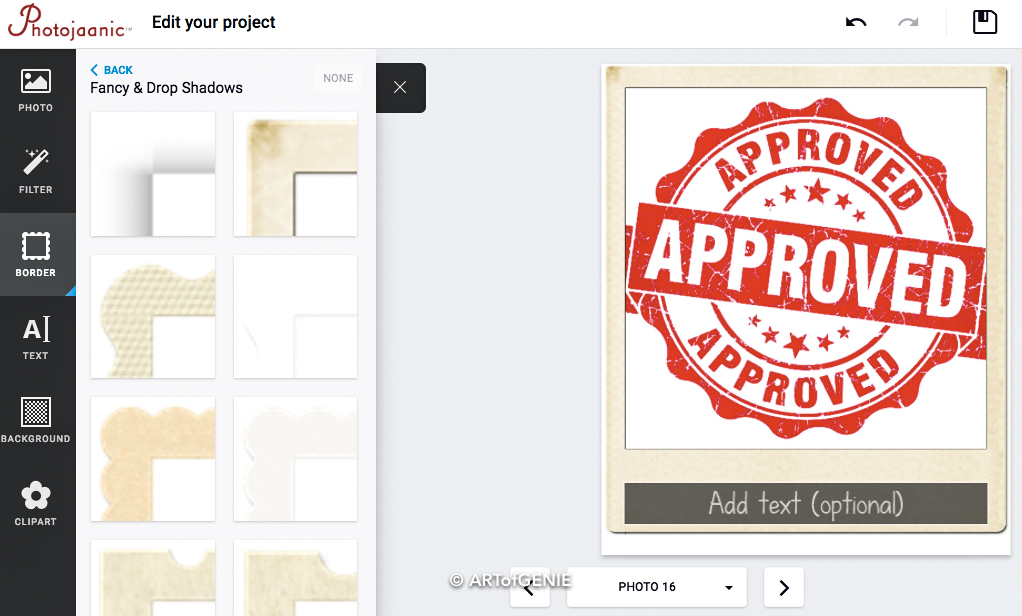Open the Text tool
The height and width of the screenshot is (616, 1022).
coord(36,337)
